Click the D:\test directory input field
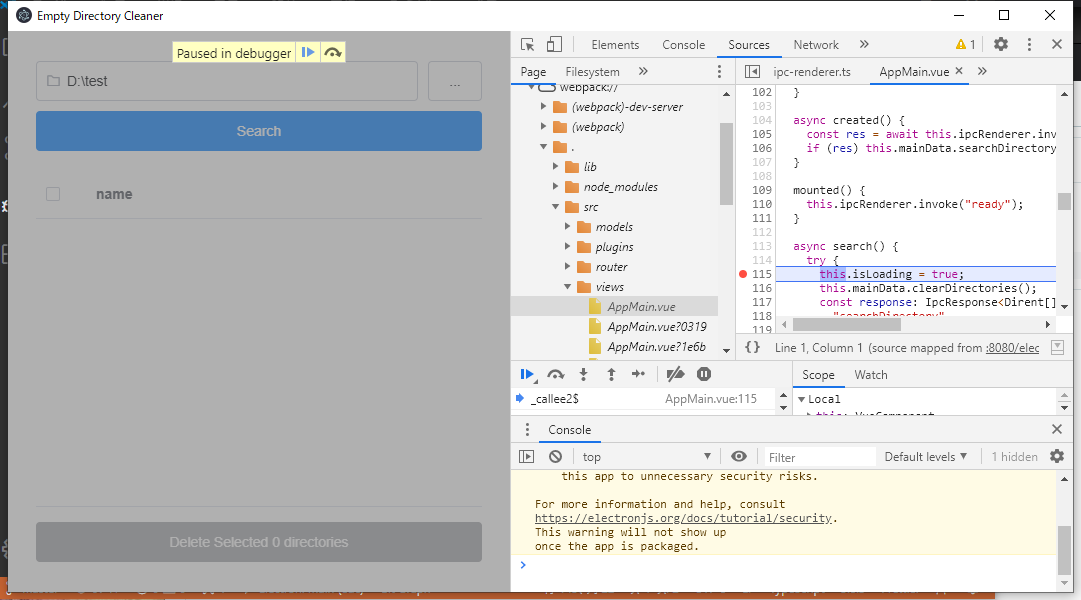 coord(227,81)
